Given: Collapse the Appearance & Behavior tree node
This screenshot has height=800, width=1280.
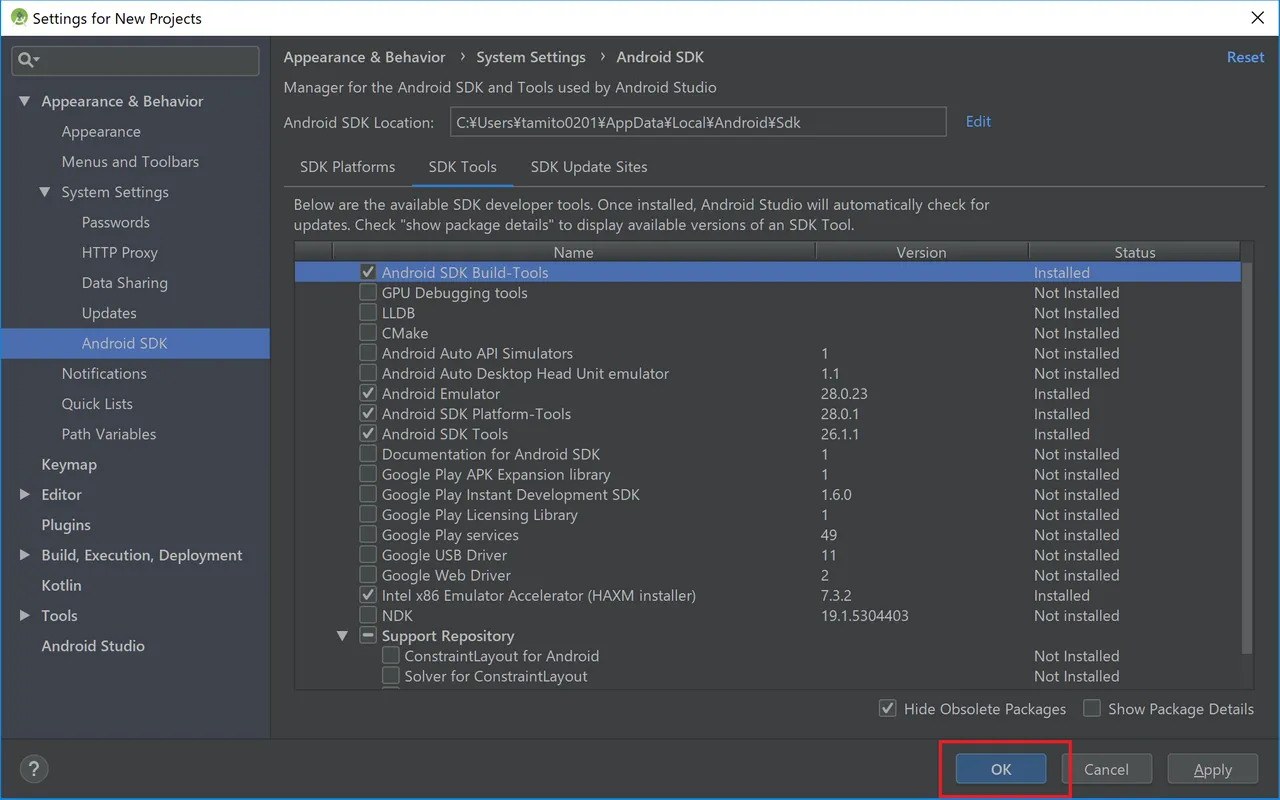Looking at the screenshot, I should (24, 101).
